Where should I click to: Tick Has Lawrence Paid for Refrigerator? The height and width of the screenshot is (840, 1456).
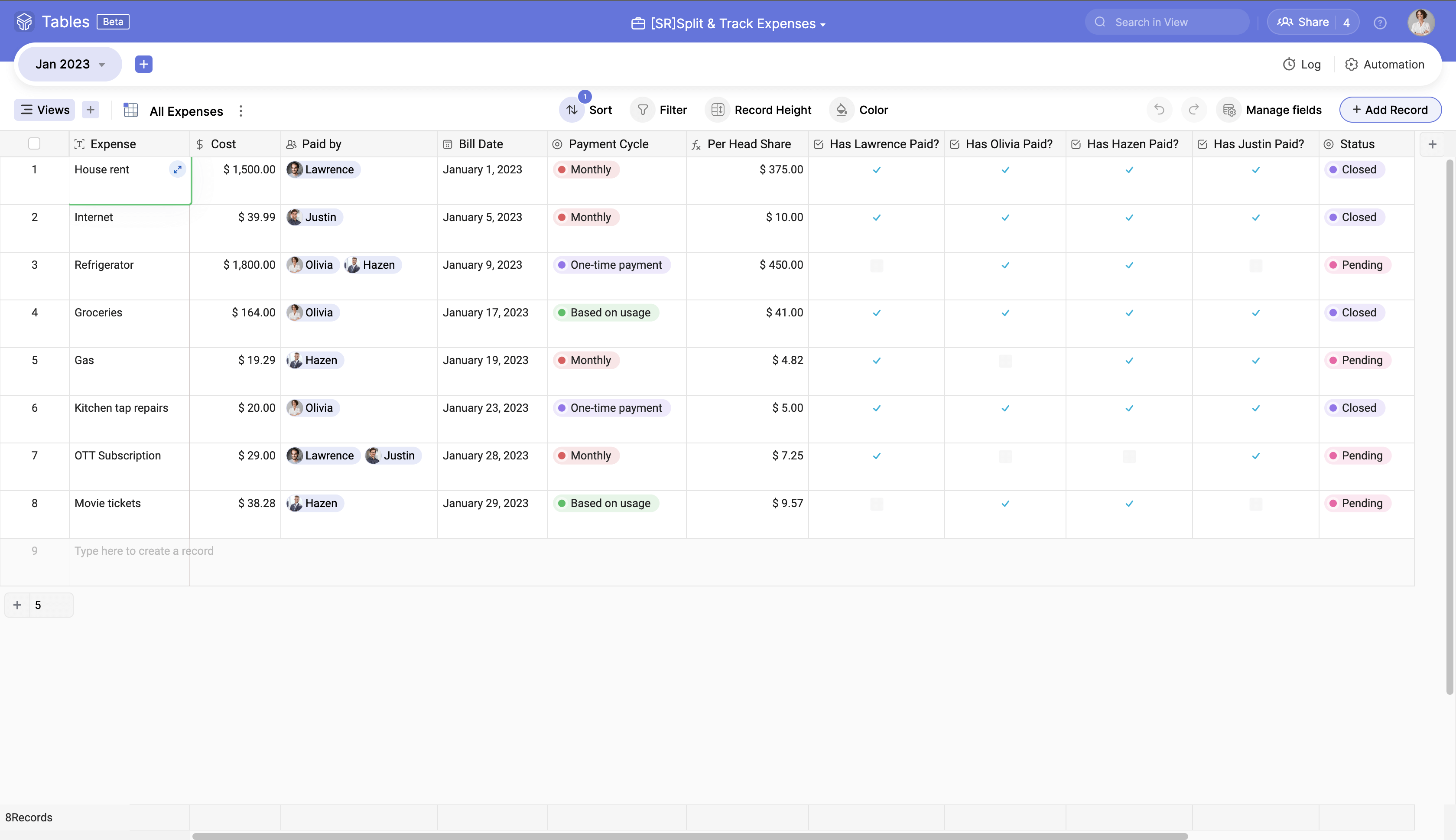coord(877,265)
